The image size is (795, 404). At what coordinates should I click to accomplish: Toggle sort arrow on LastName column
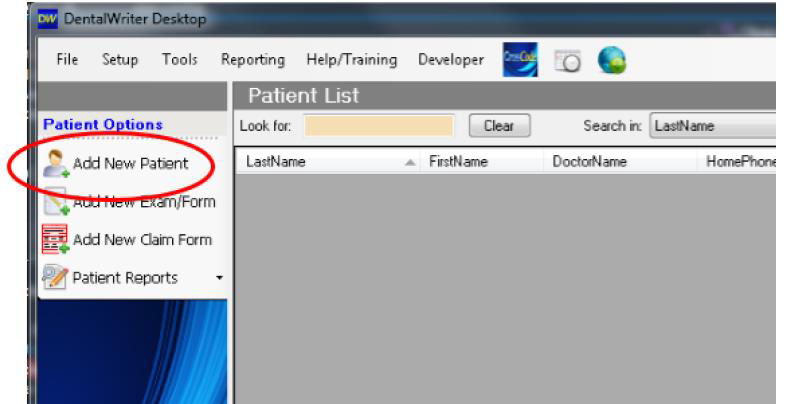point(410,162)
